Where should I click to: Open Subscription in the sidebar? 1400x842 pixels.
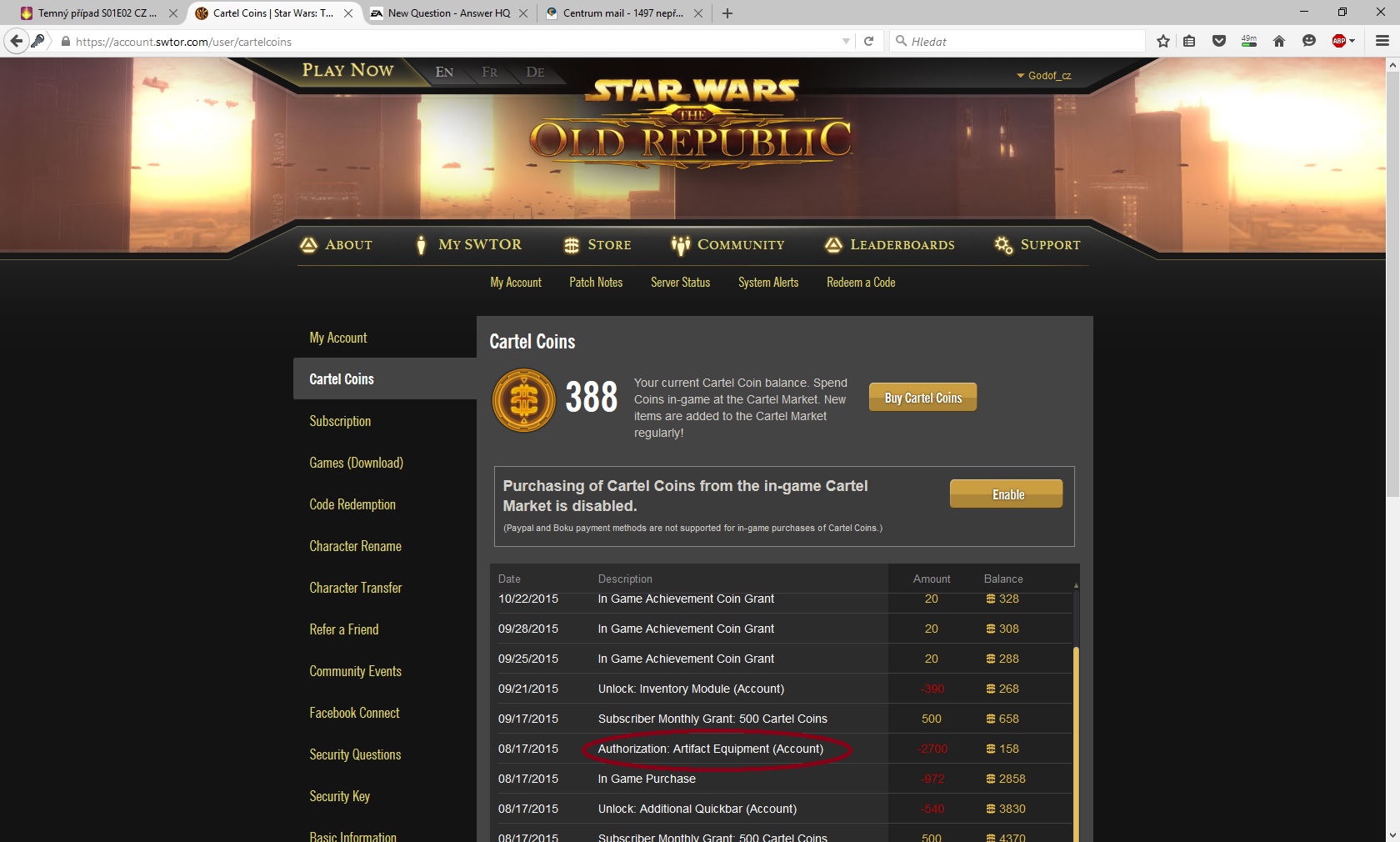click(340, 421)
